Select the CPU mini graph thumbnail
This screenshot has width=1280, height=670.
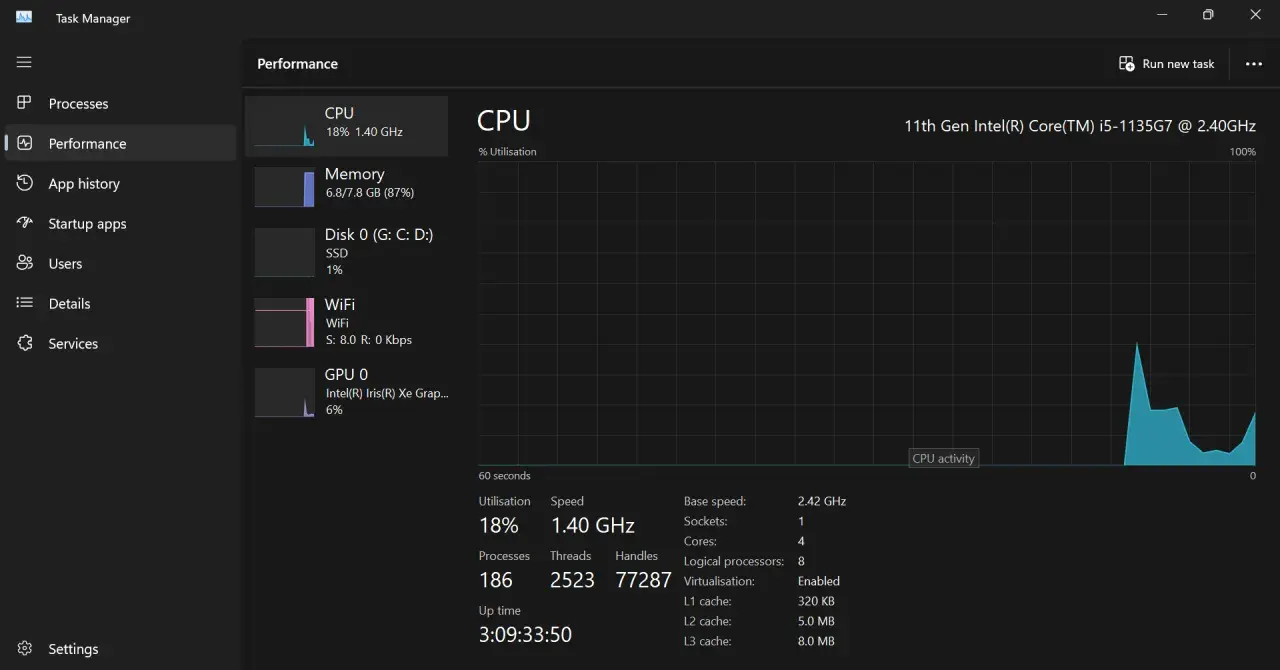coord(284,126)
